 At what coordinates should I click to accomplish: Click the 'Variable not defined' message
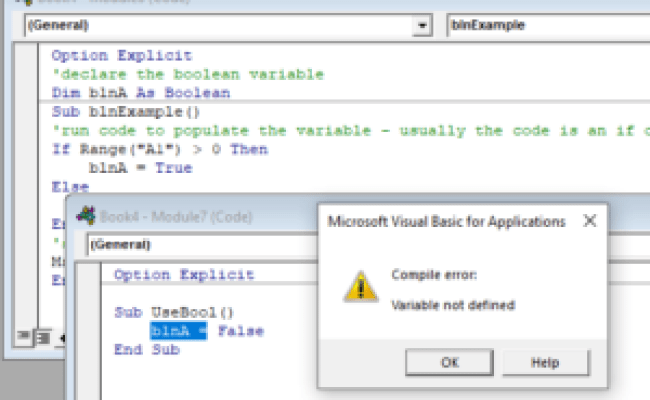point(453,305)
